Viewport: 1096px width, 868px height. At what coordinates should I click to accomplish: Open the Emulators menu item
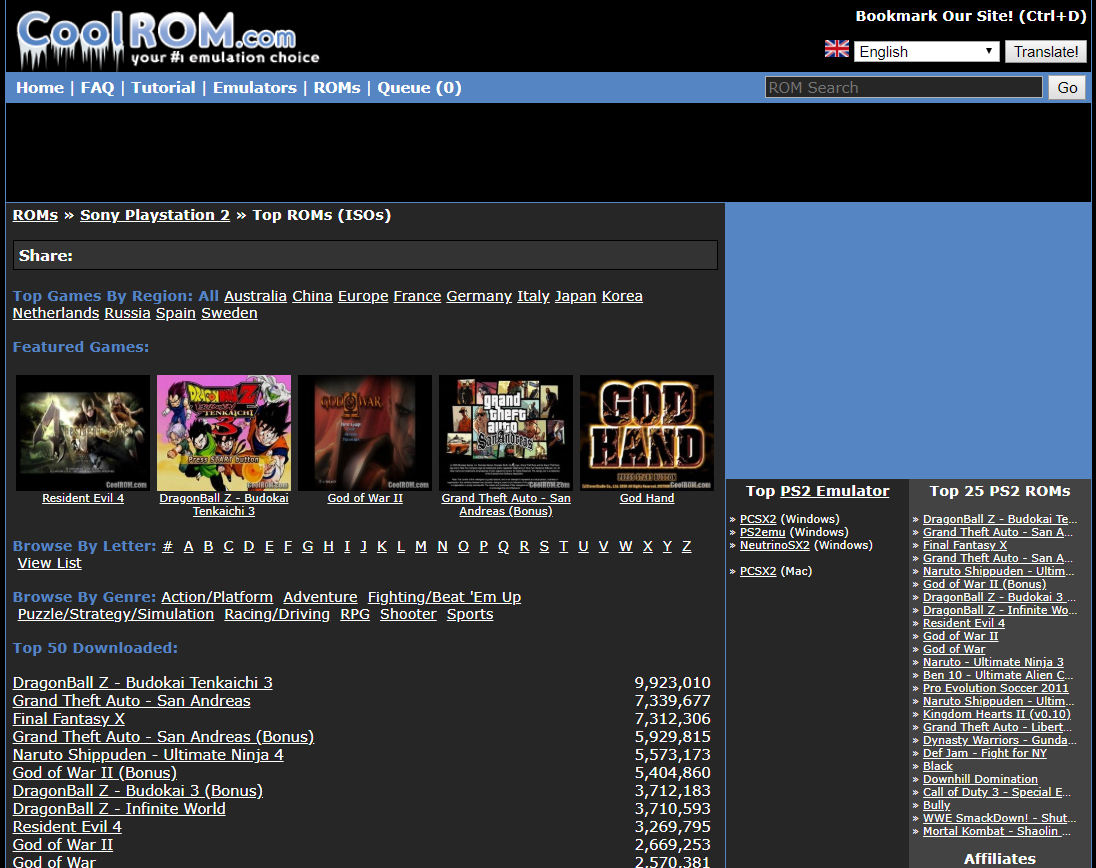(x=255, y=88)
